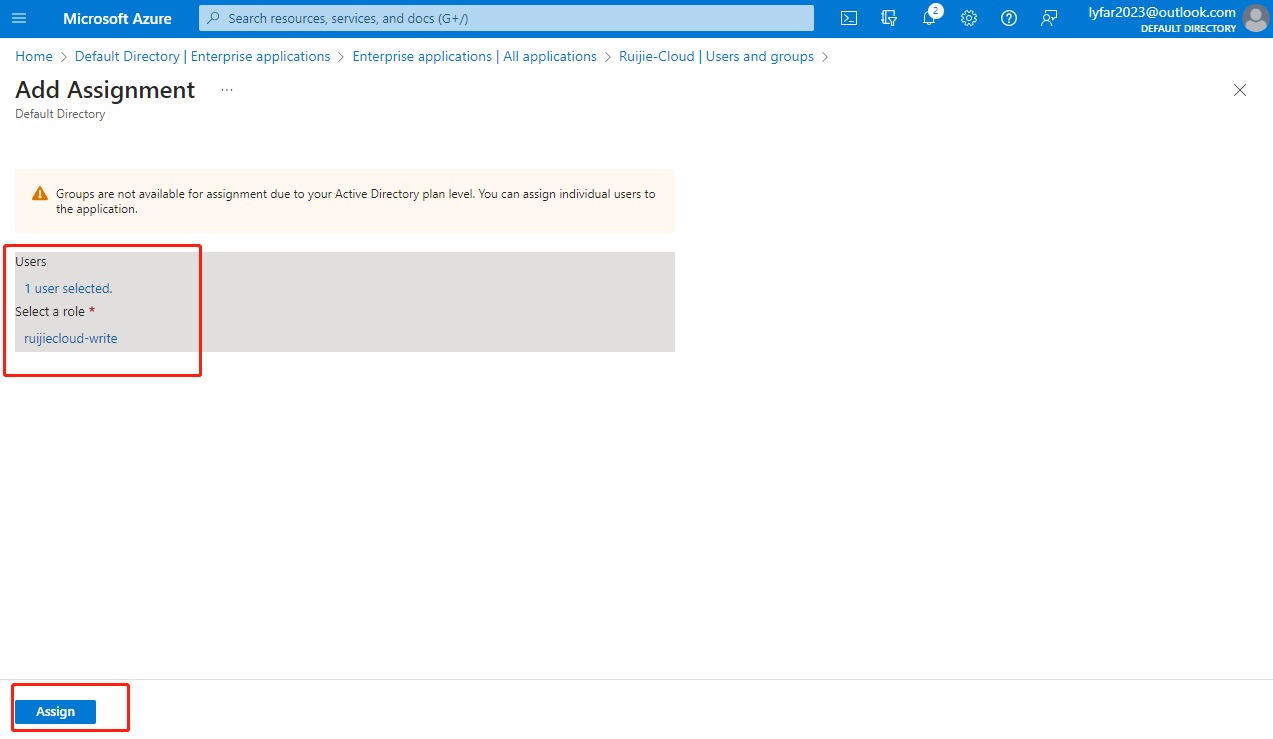Click the ruijiecloud-write role link
This screenshot has width=1273, height=739.
(x=71, y=338)
